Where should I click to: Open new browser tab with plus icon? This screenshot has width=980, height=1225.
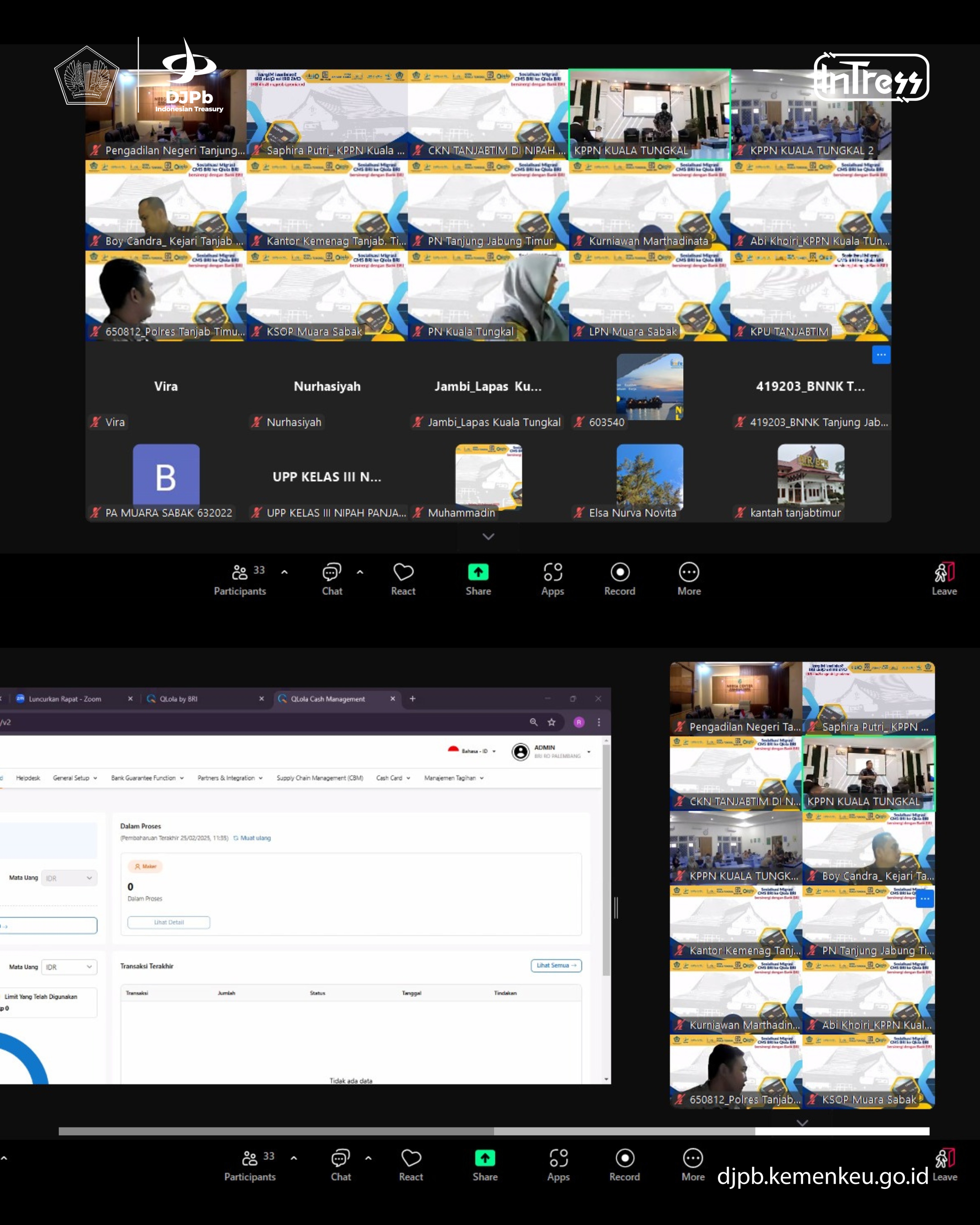coord(412,698)
